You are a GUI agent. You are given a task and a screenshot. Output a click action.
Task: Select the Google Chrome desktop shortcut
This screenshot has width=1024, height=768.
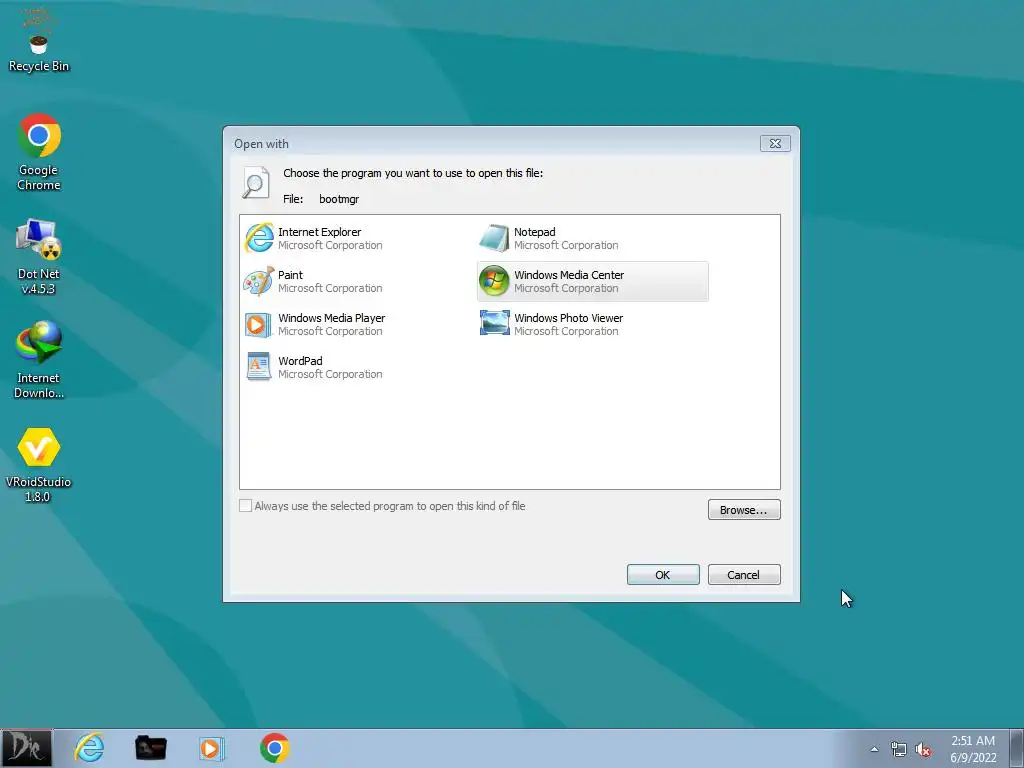pyautogui.click(x=39, y=152)
